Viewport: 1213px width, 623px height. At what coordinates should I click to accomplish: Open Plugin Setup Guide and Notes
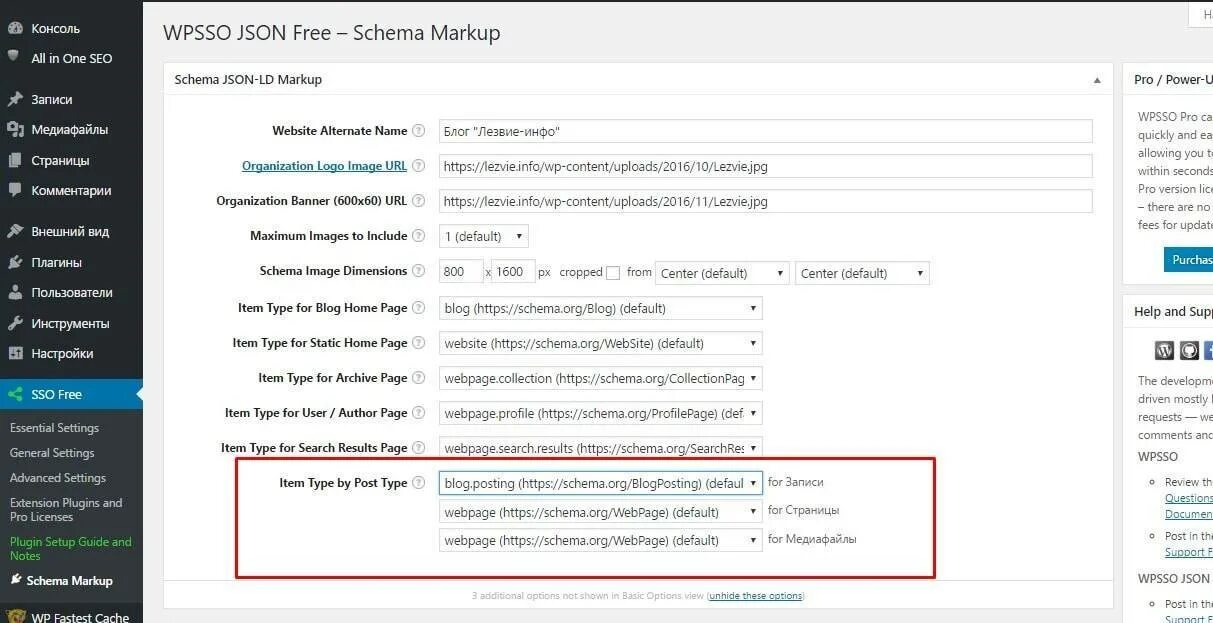[70, 549]
